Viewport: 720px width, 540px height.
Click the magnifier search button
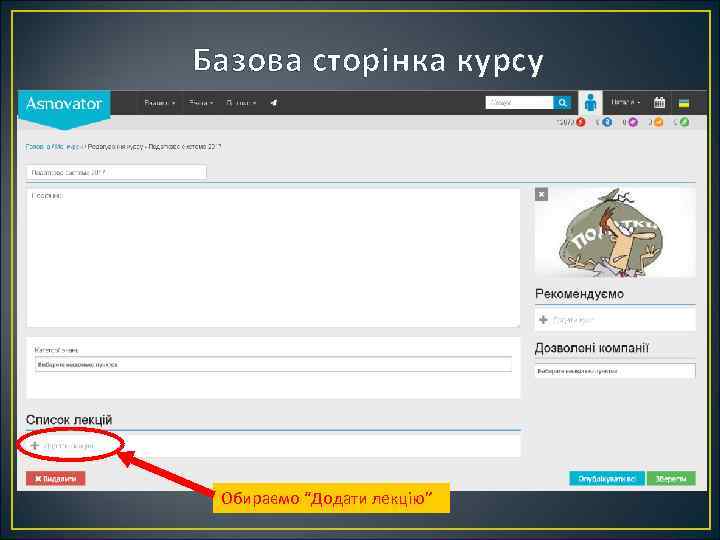pyautogui.click(x=562, y=102)
